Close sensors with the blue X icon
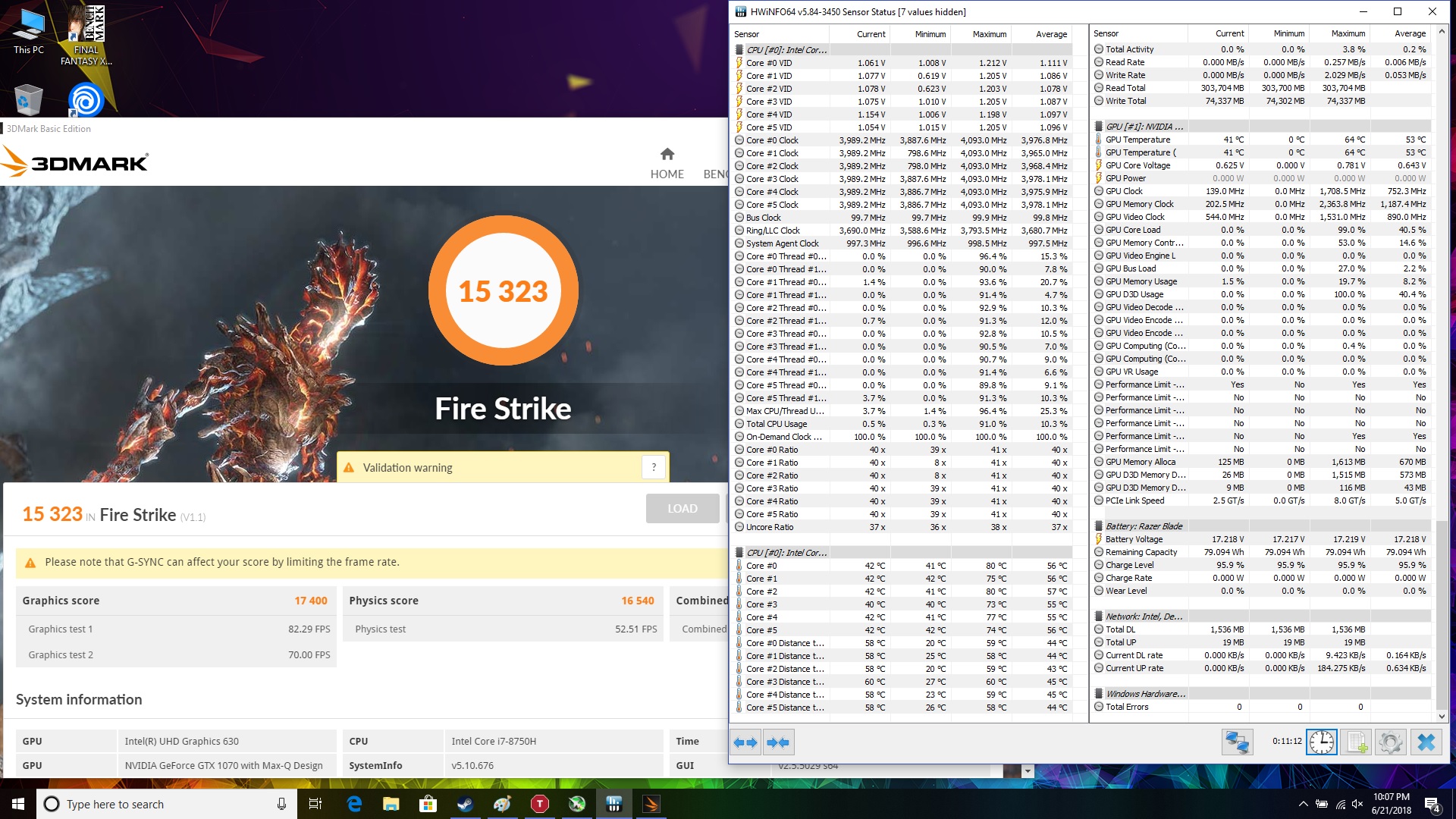This screenshot has height=819, width=1456. [x=1426, y=742]
